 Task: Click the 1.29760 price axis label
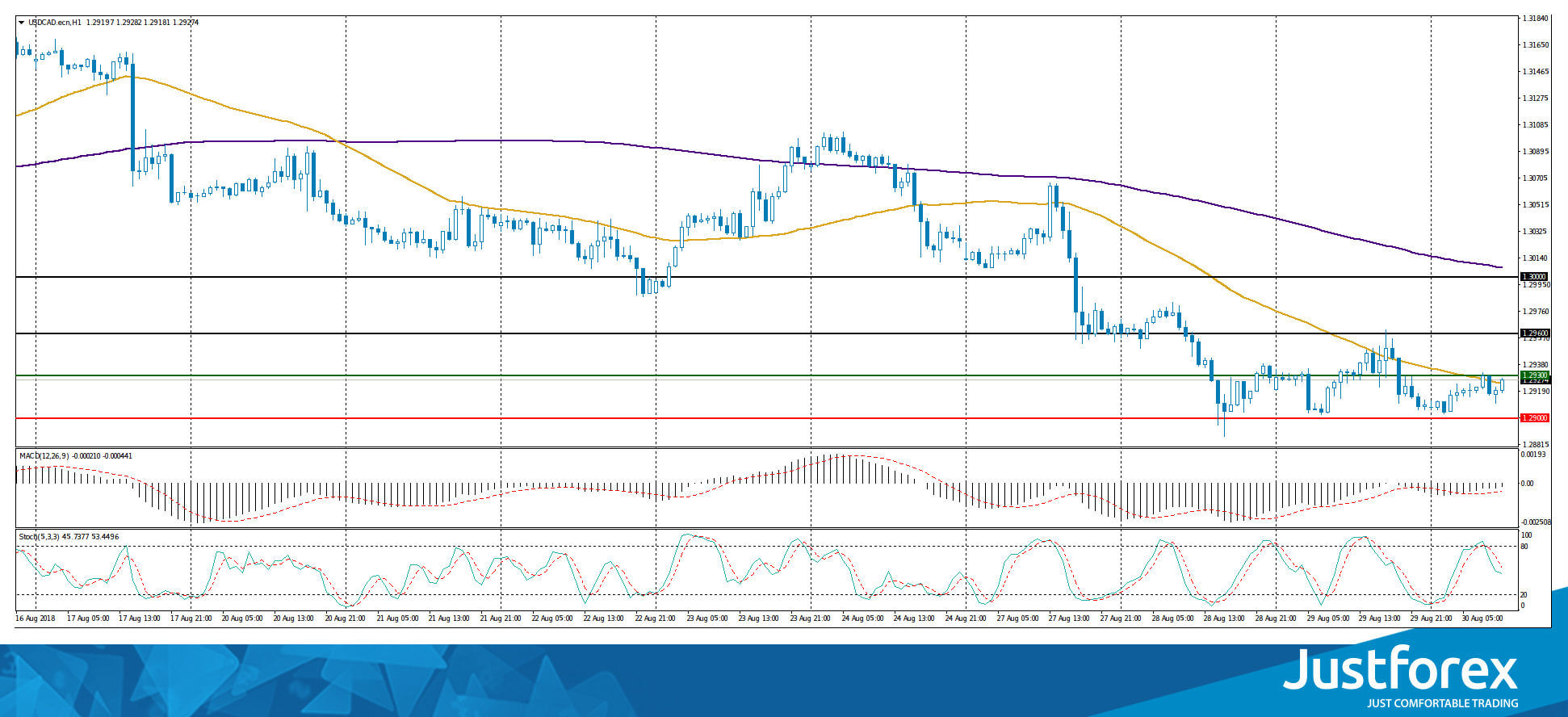1535,312
